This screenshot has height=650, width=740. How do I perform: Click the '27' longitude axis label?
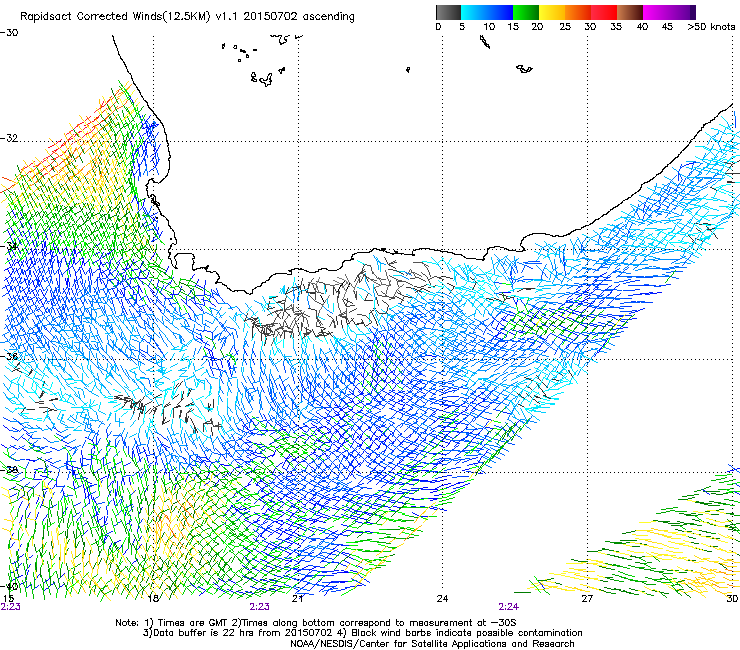[x=587, y=599]
